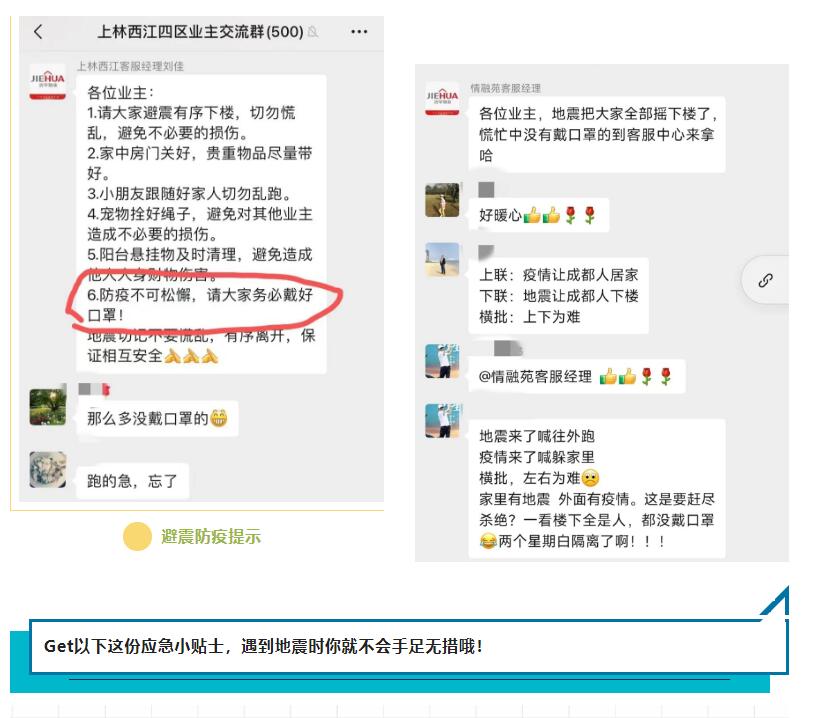
Task: Tap the garden tree avatar in left chat
Action: 48,407
